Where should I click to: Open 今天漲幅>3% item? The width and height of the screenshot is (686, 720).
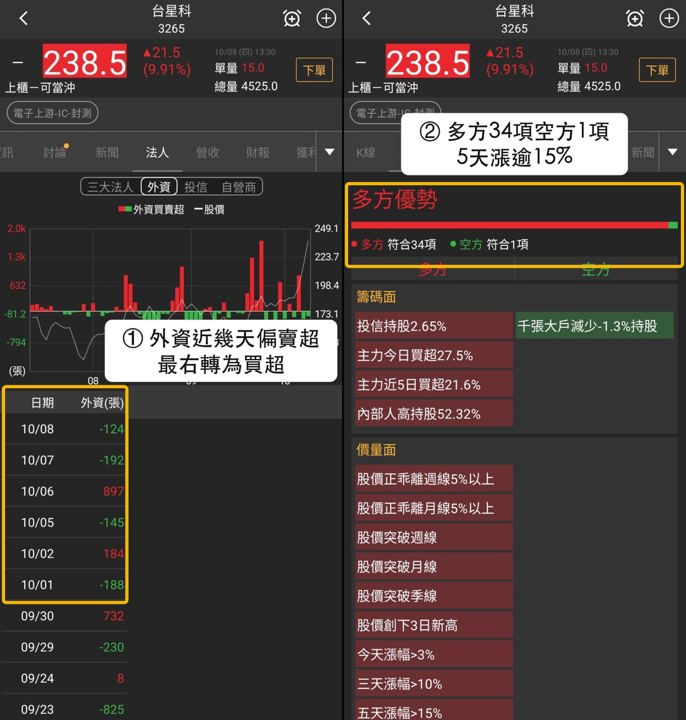coord(433,655)
